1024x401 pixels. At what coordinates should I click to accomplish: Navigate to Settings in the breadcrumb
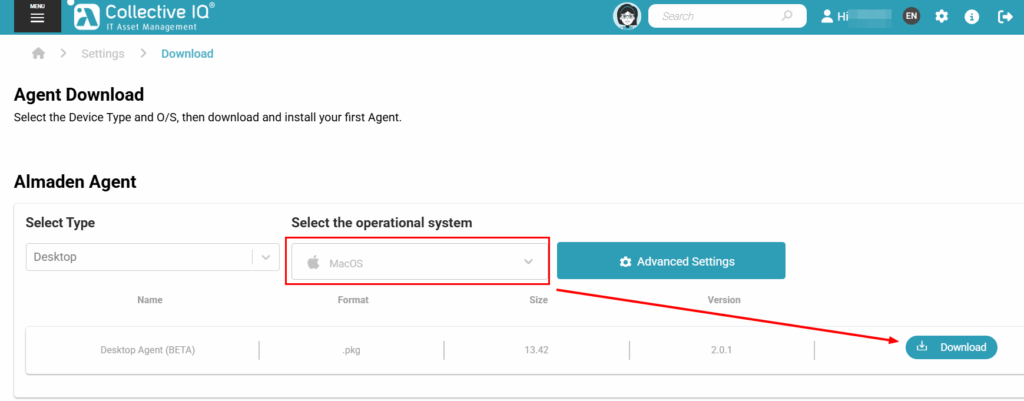(x=103, y=54)
